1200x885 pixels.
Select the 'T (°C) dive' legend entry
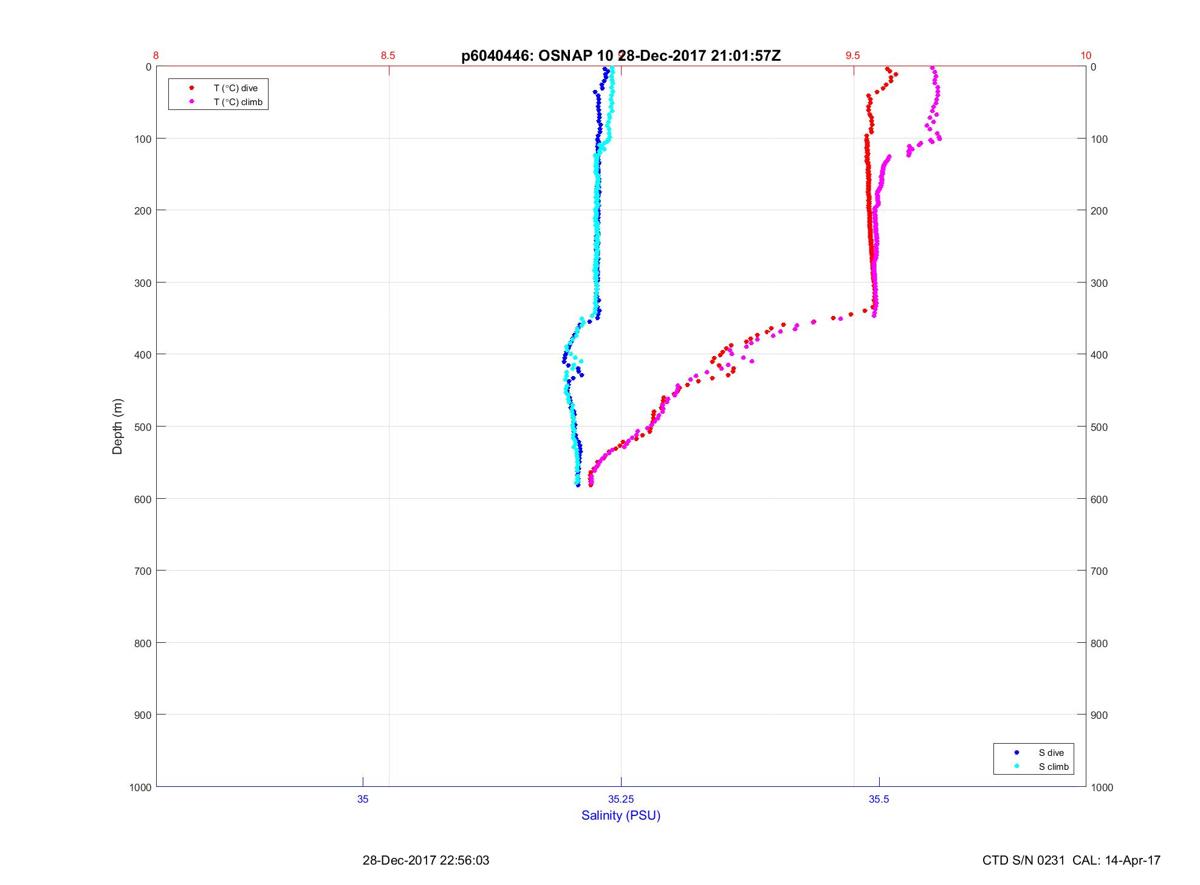point(235,88)
